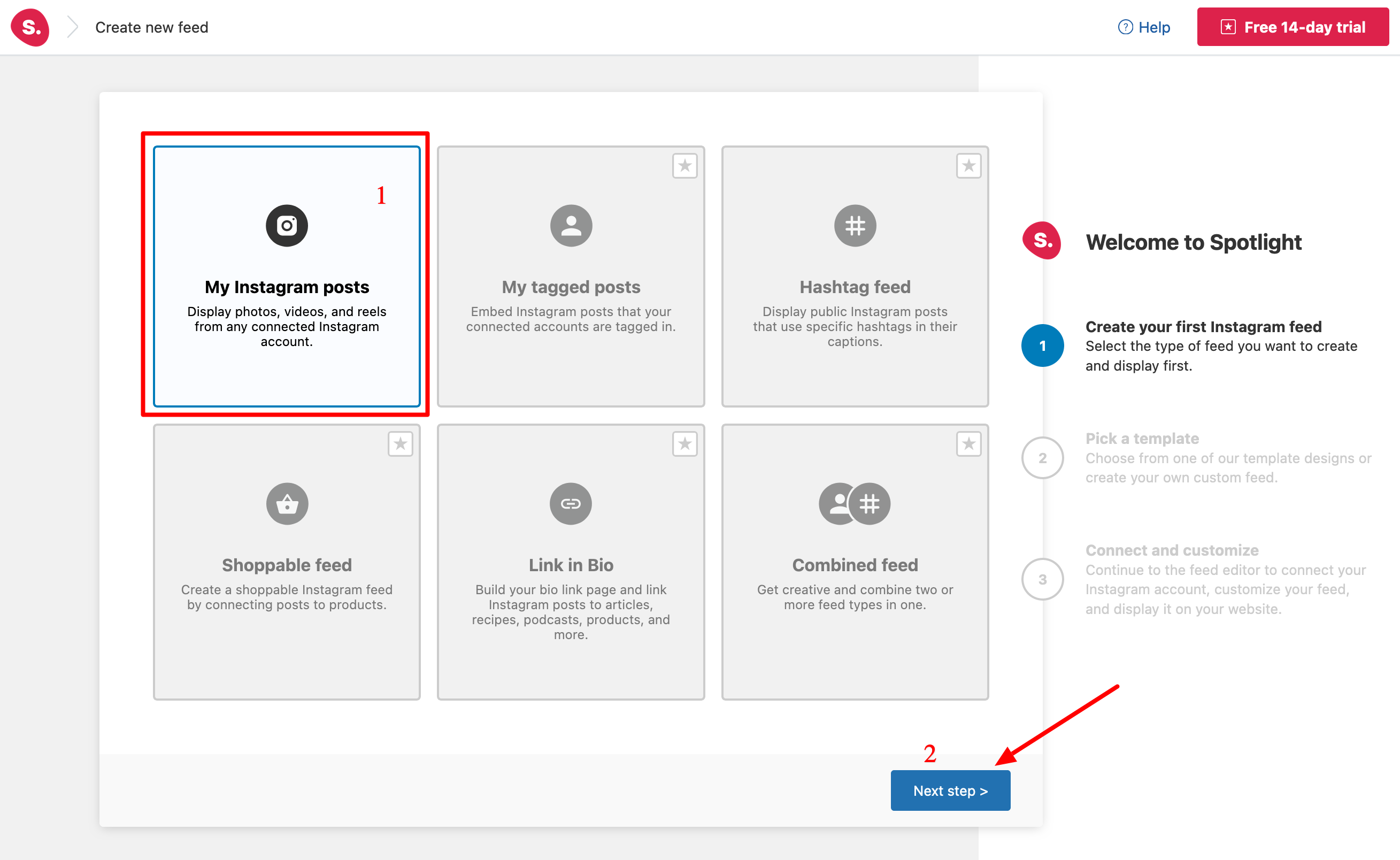The height and width of the screenshot is (860, 1400).
Task: Click the text 'Select the type of feed you want to create'
Action: (1221, 346)
